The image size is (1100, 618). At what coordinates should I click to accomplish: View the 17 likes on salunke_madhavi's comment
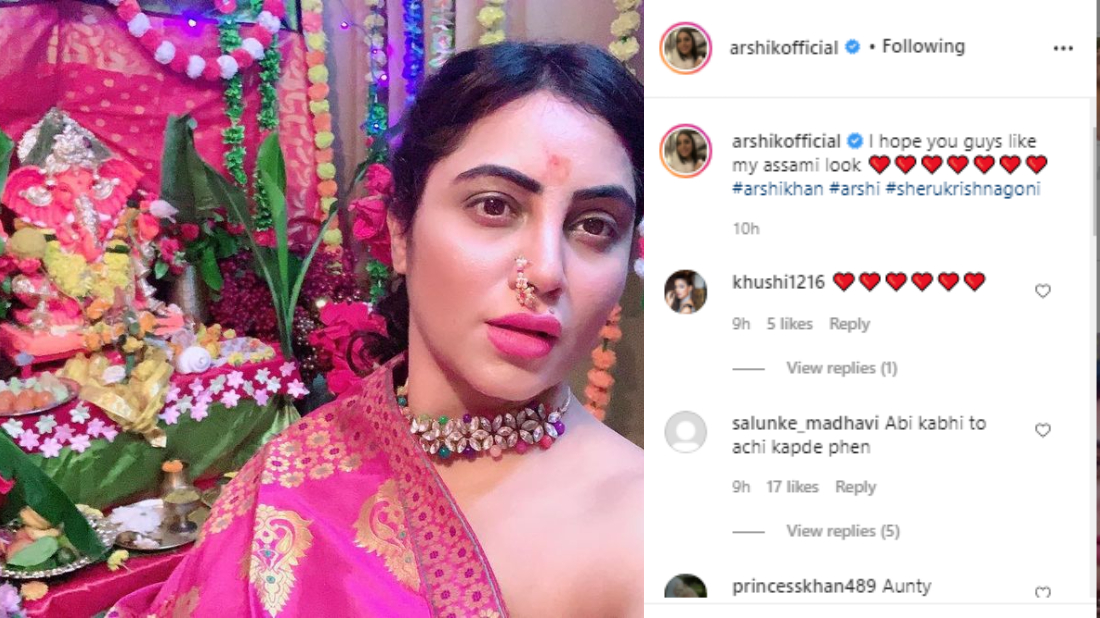point(792,487)
